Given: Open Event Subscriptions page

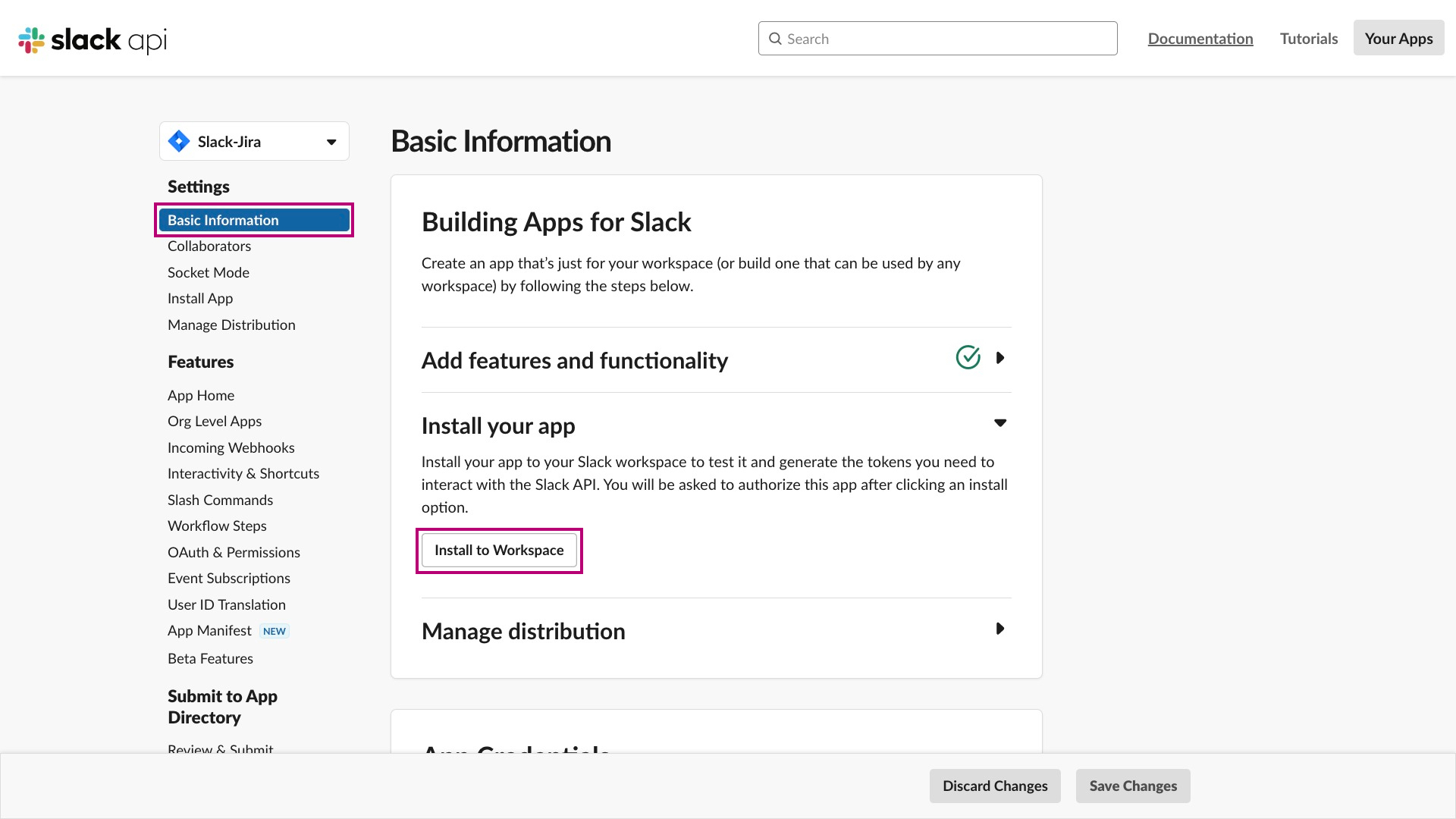Looking at the screenshot, I should [x=229, y=579].
